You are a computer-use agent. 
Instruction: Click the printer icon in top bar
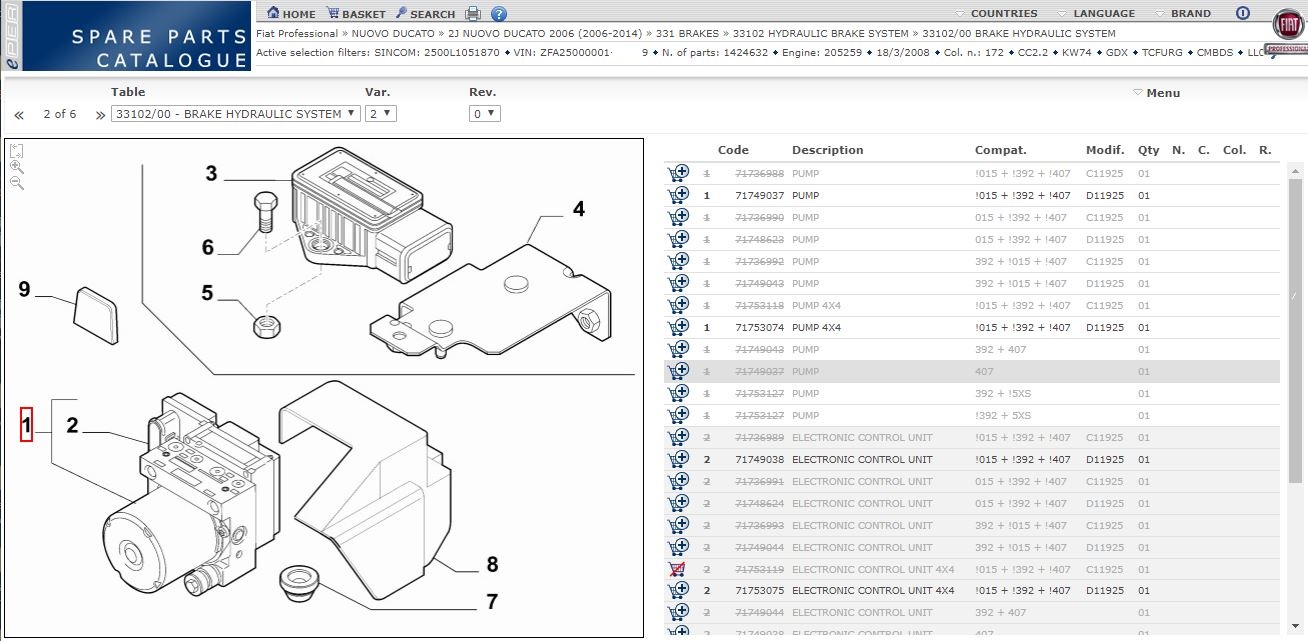pos(473,14)
